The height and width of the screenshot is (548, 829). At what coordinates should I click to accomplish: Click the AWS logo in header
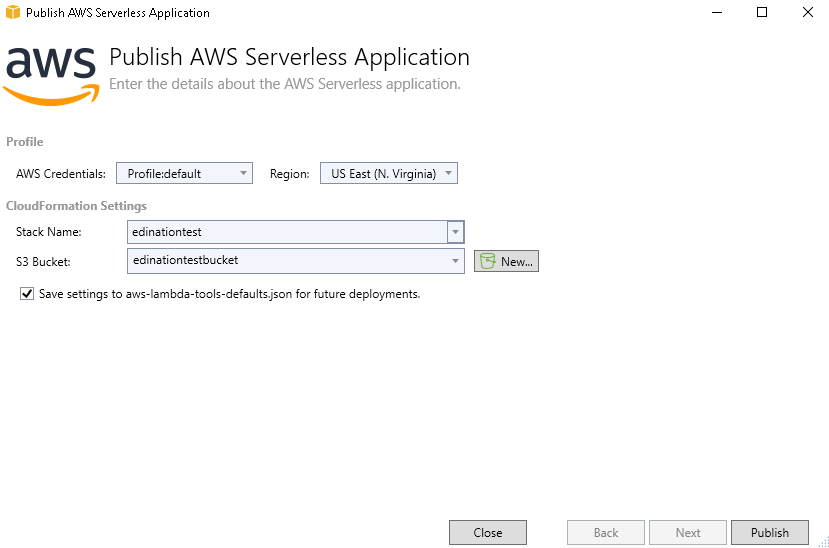tap(51, 76)
